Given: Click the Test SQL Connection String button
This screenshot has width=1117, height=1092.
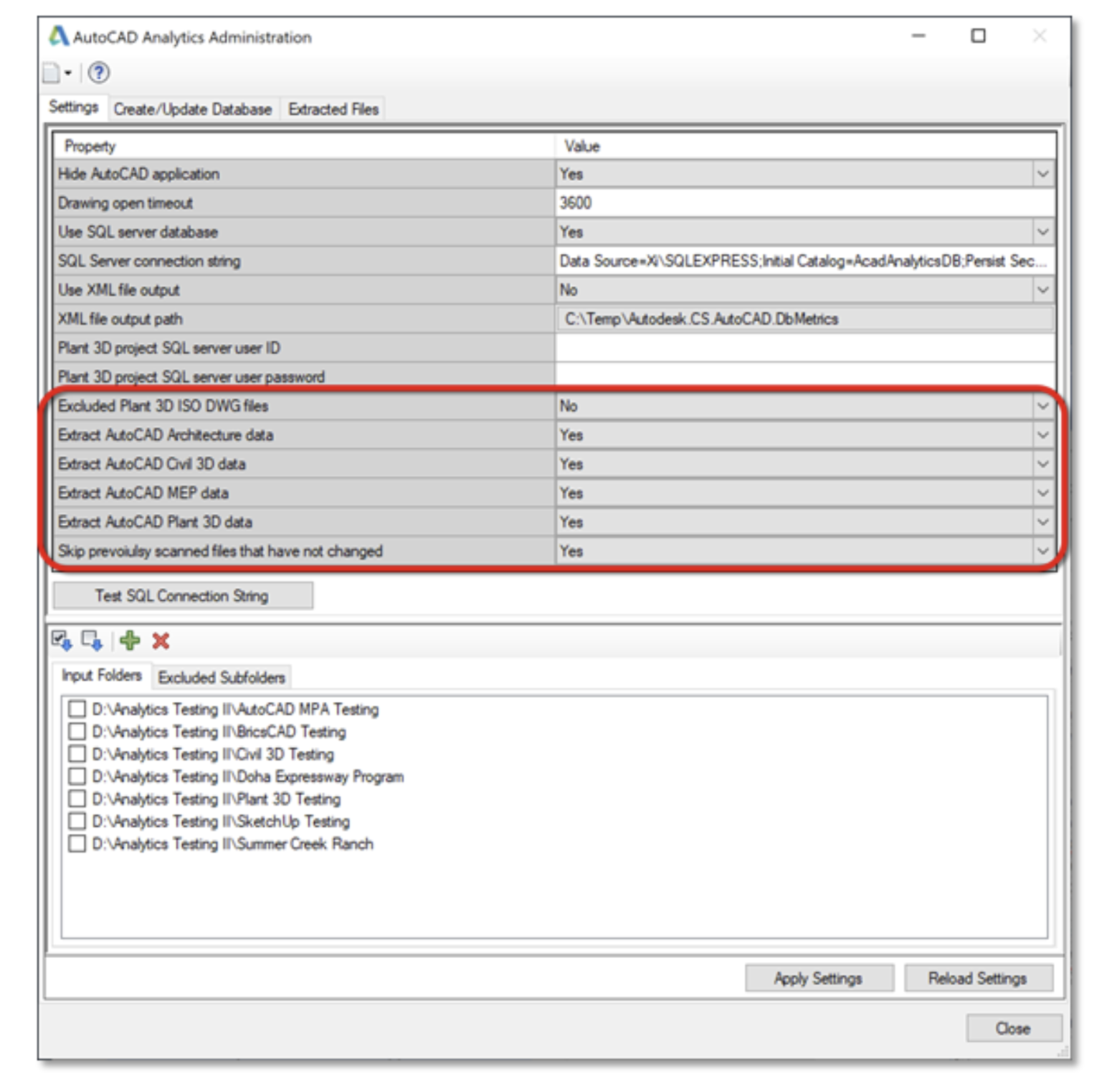Looking at the screenshot, I should click(183, 596).
